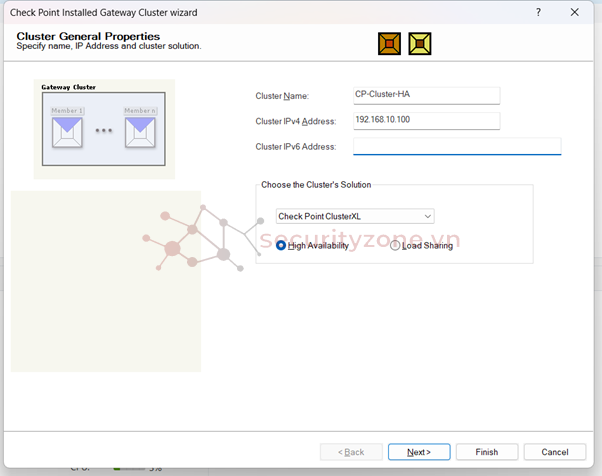602x476 pixels.
Task: Click the Cluster Name input field
Action: coord(427,96)
